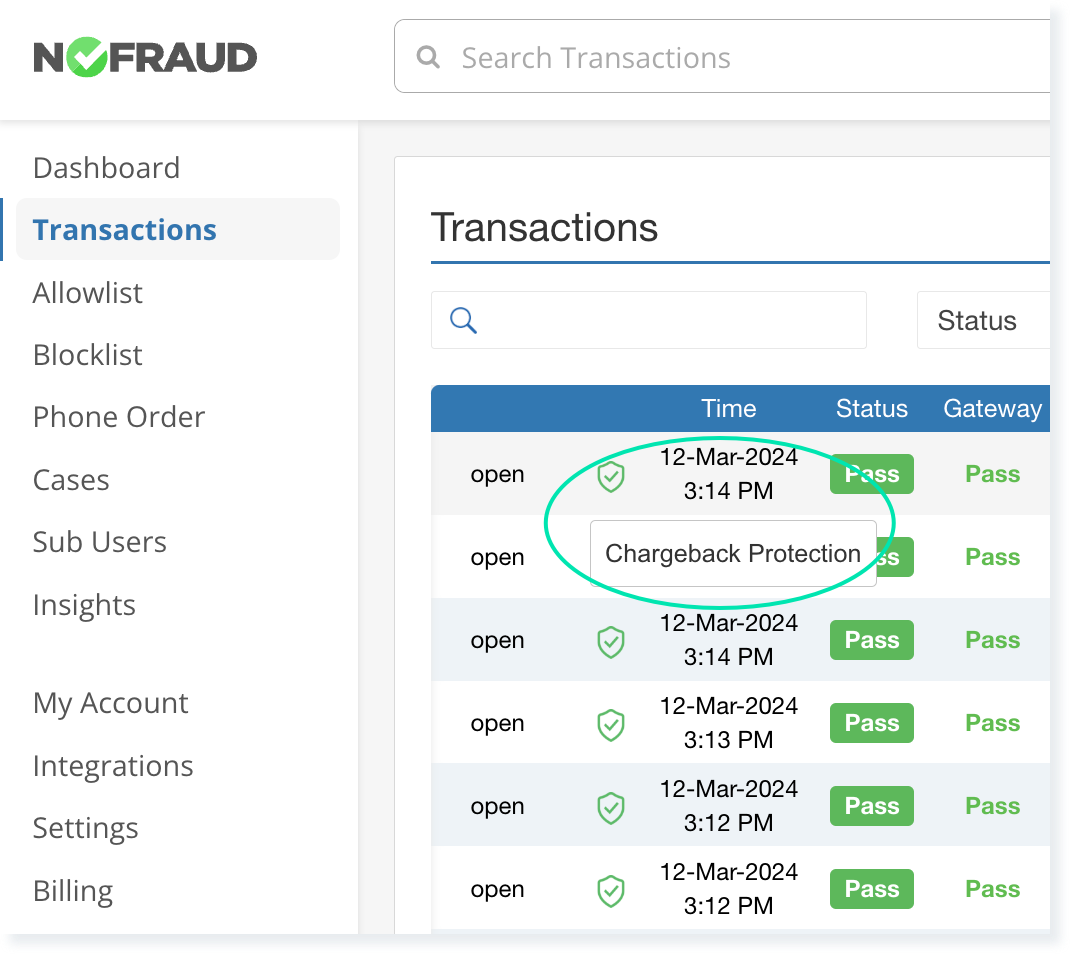The height and width of the screenshot is (954, 1070).
Task: Open the Insights page
Action: [84, 604]
